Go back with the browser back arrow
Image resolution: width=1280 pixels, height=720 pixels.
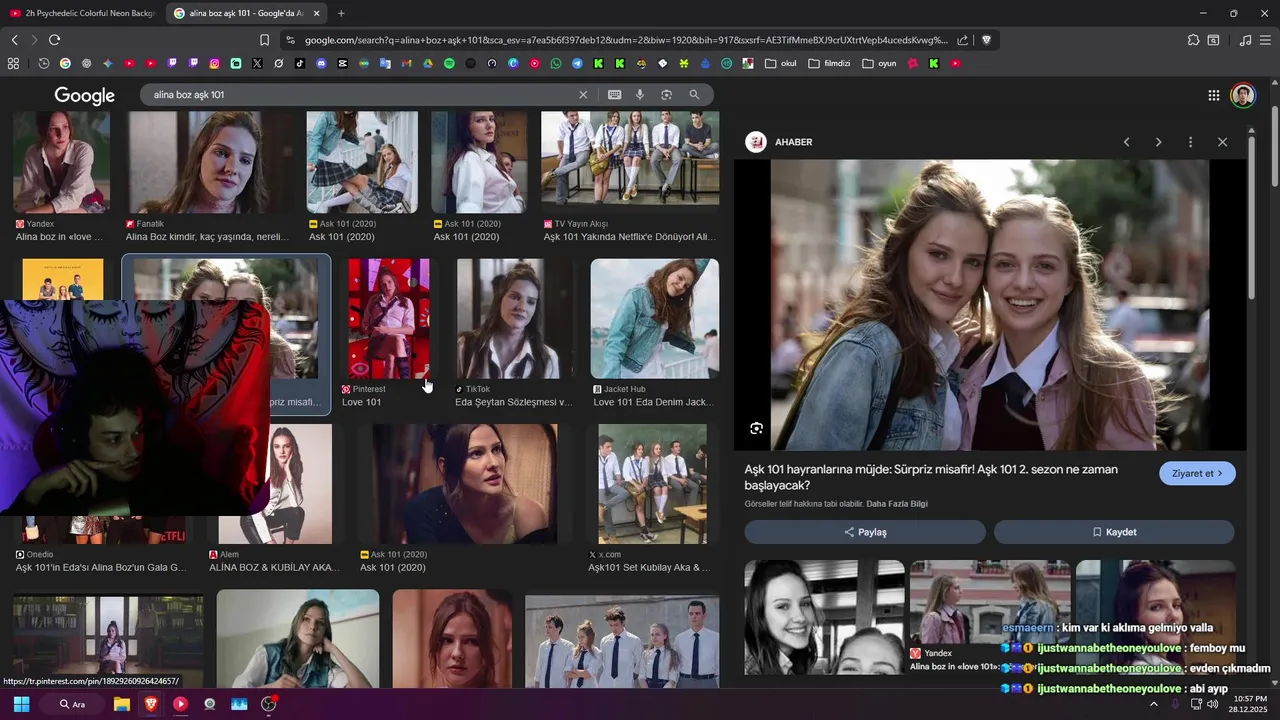point(15,40)
